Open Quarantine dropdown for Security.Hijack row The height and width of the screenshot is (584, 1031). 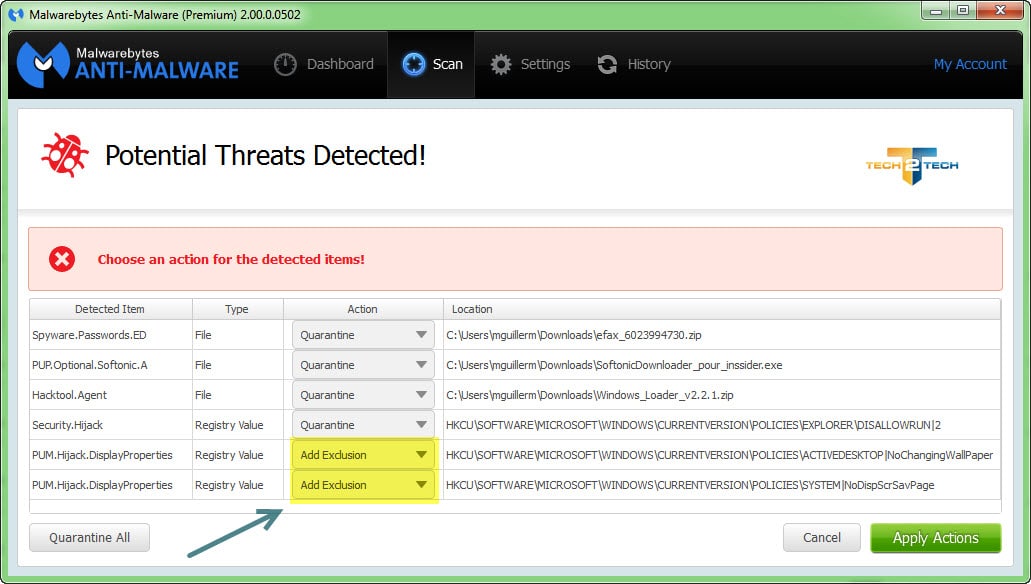(363, 425)
